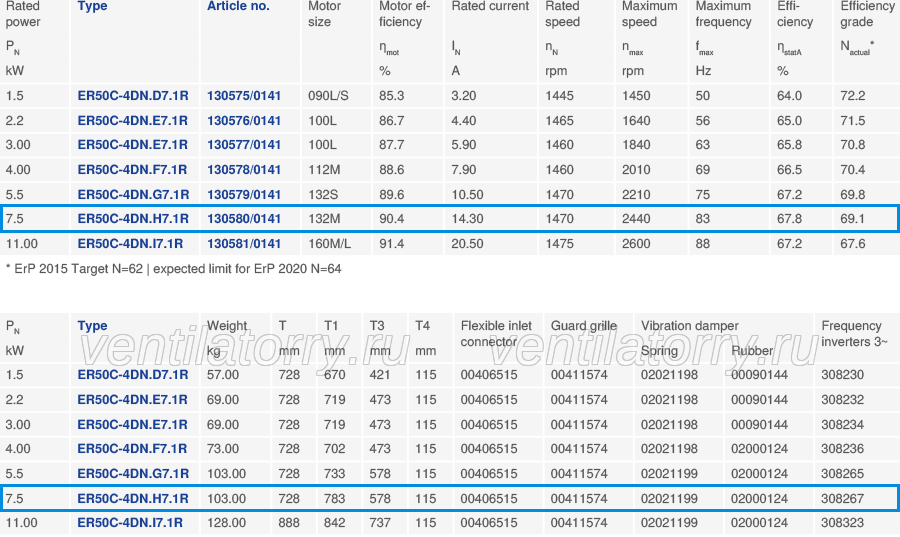Select maximum speed value 2440
The image size is (900, 537).
pos(637,219)
